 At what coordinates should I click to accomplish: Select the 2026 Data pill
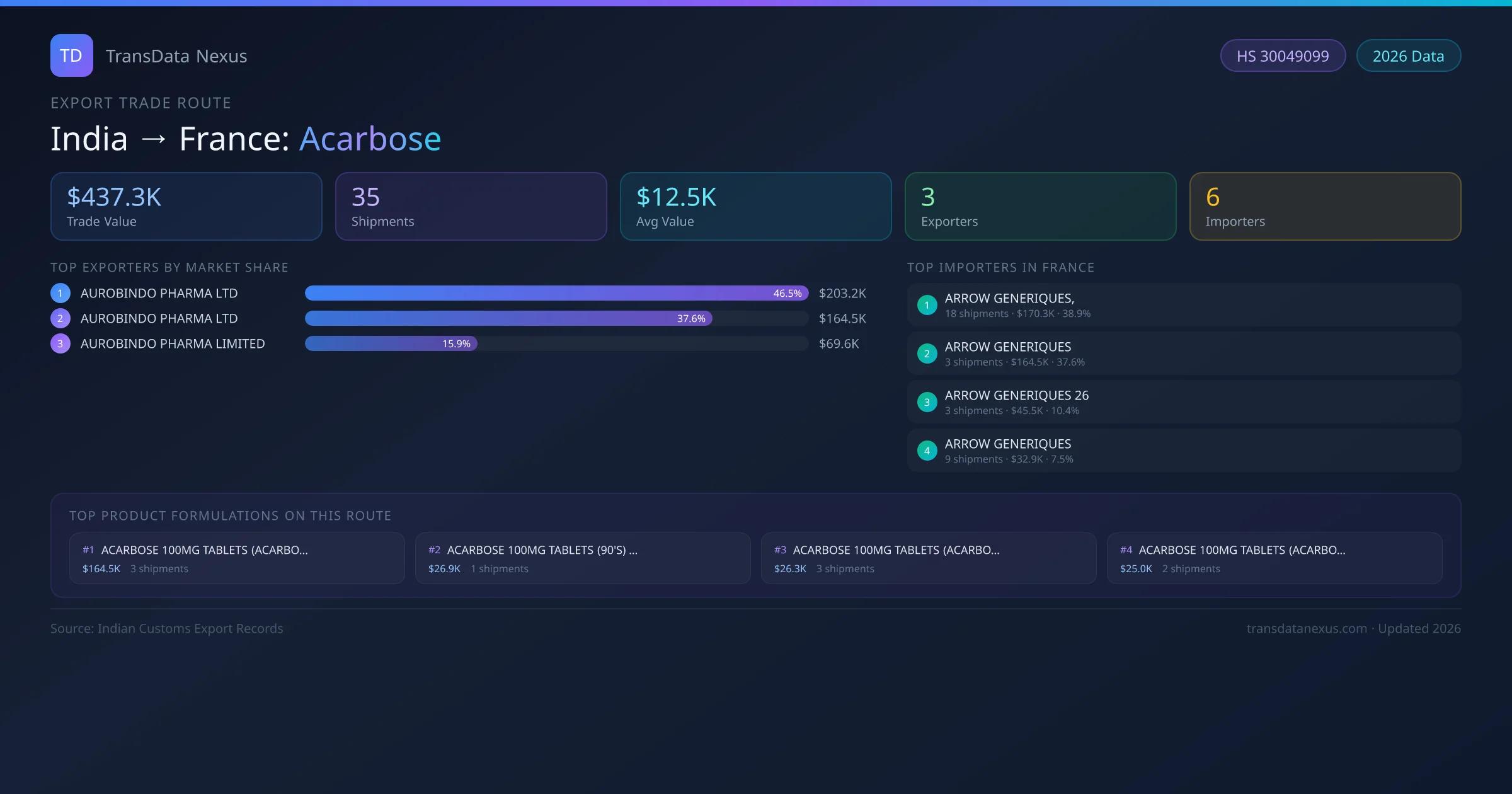[x=1408, y=56]
